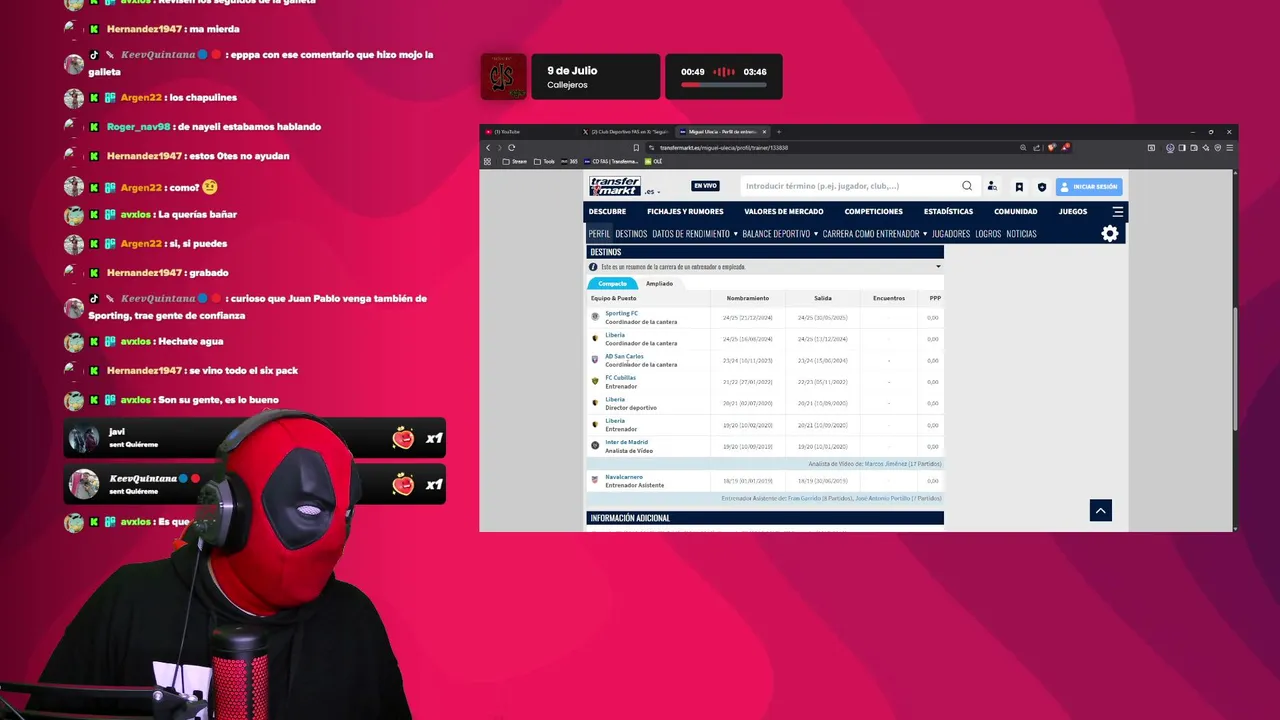Switch to the Club Deportivo FAS X tab
Image resolution: width=1280 pixels, height=720 pixels.
coord(625,132)
